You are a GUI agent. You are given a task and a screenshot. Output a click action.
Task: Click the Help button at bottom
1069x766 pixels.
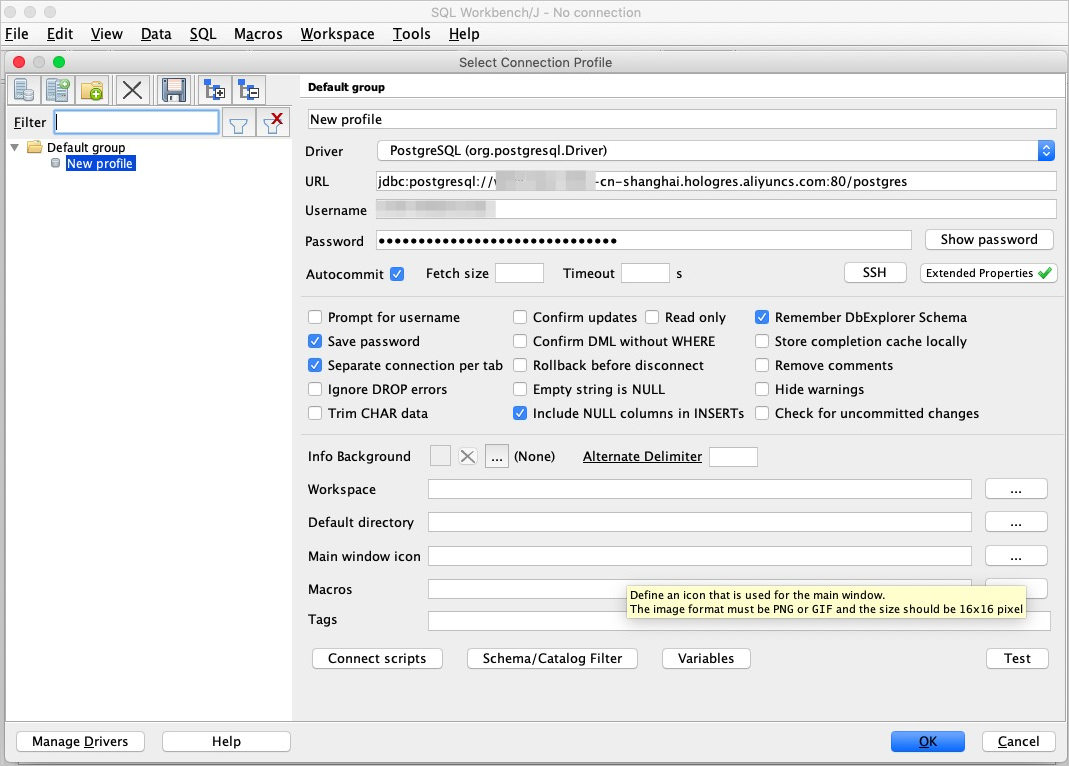tap(226, 741)
